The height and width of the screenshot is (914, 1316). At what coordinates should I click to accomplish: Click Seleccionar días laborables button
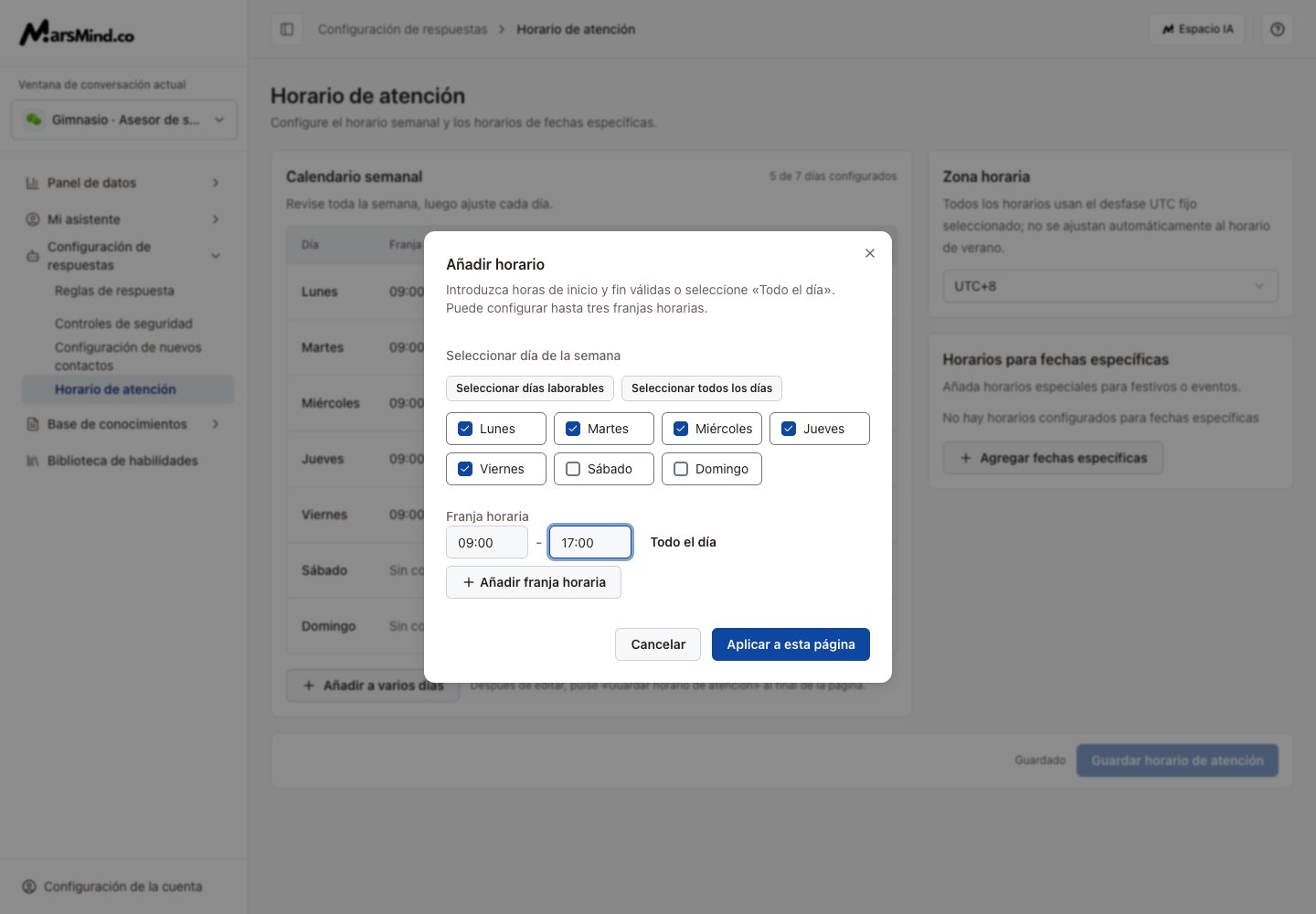[x=530, y=388]
